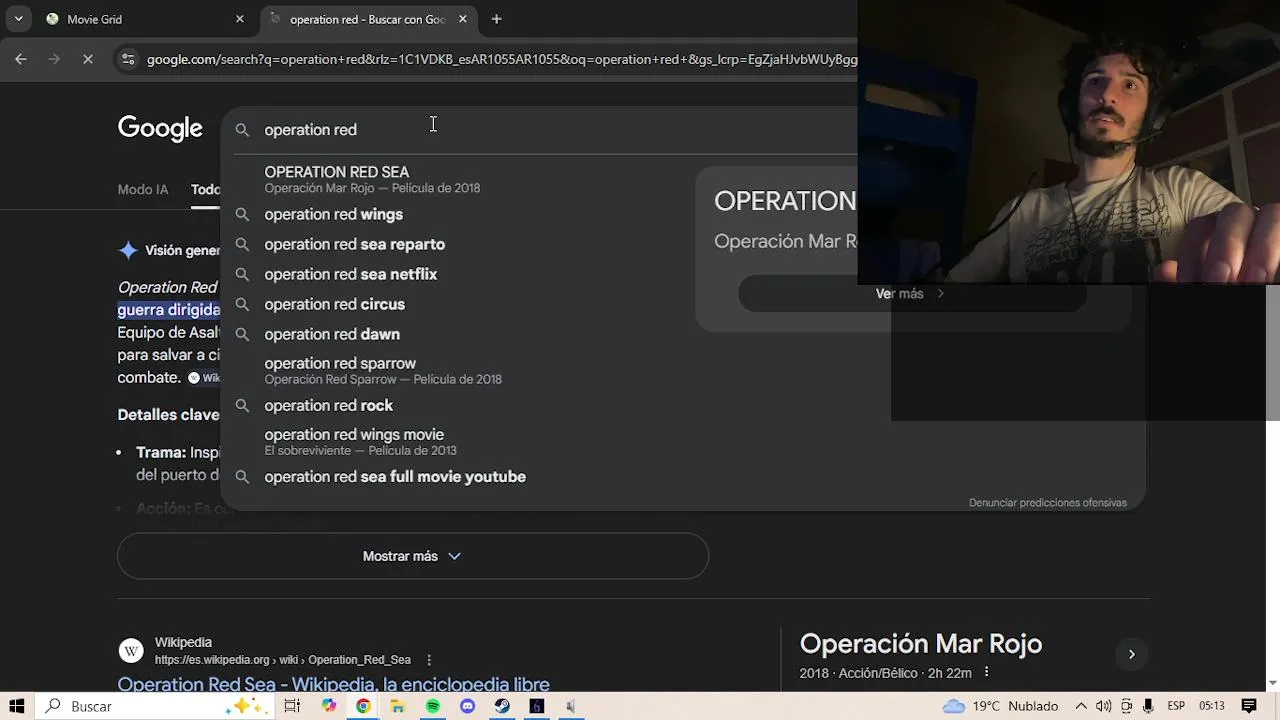Stop page loading with the X button
This screenshot has height=720, width=1280.
88,59
